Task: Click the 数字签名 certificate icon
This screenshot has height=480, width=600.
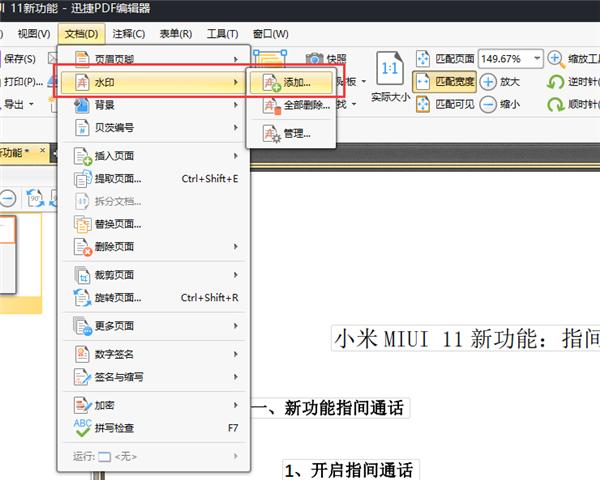Action: [x=82, y=354]
